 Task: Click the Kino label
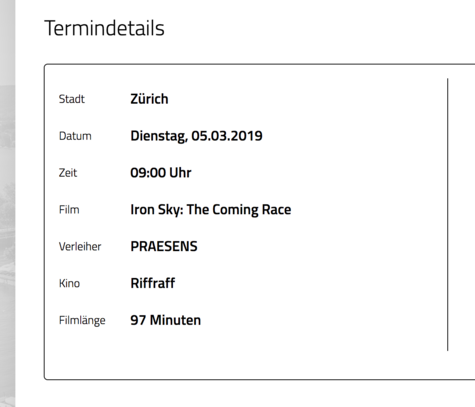69,283
